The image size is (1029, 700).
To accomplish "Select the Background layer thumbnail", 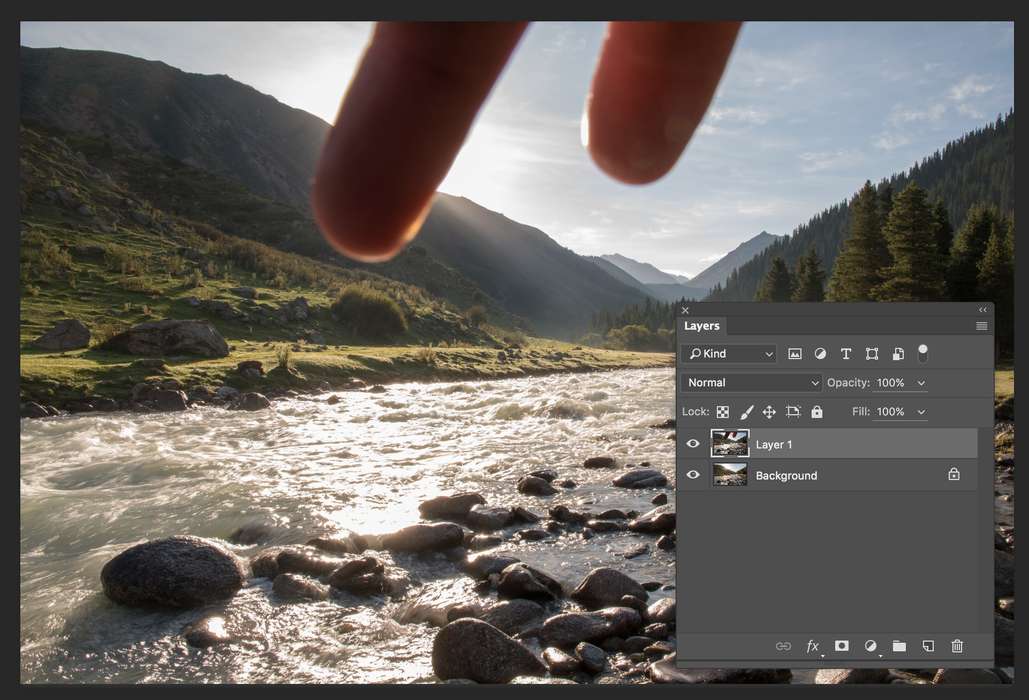I will coord(730,475).
